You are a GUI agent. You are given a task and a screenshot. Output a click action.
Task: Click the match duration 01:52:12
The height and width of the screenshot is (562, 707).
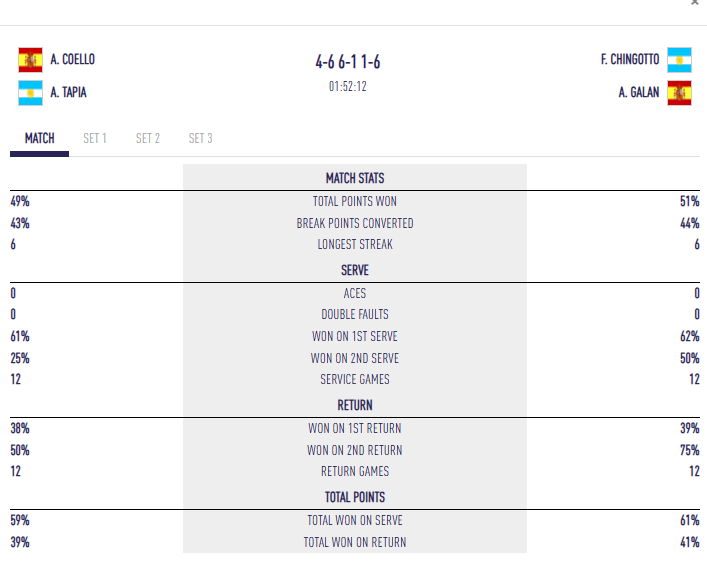[348, 86]
